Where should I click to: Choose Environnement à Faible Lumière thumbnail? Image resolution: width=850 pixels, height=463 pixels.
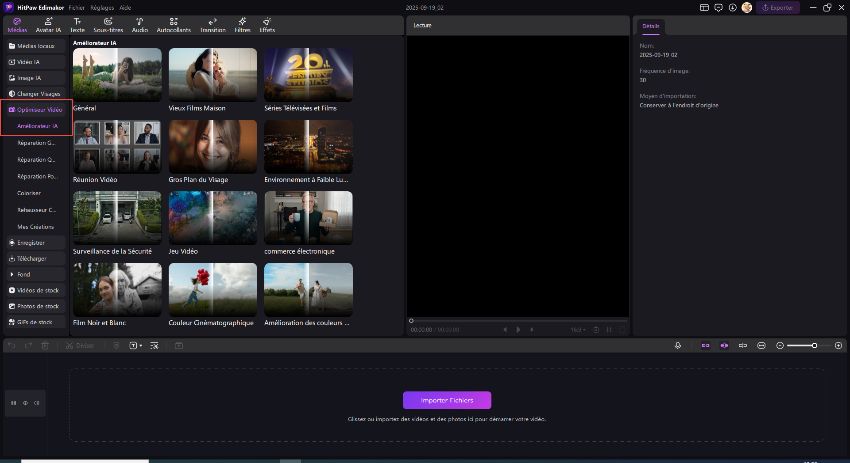(308, 146)
